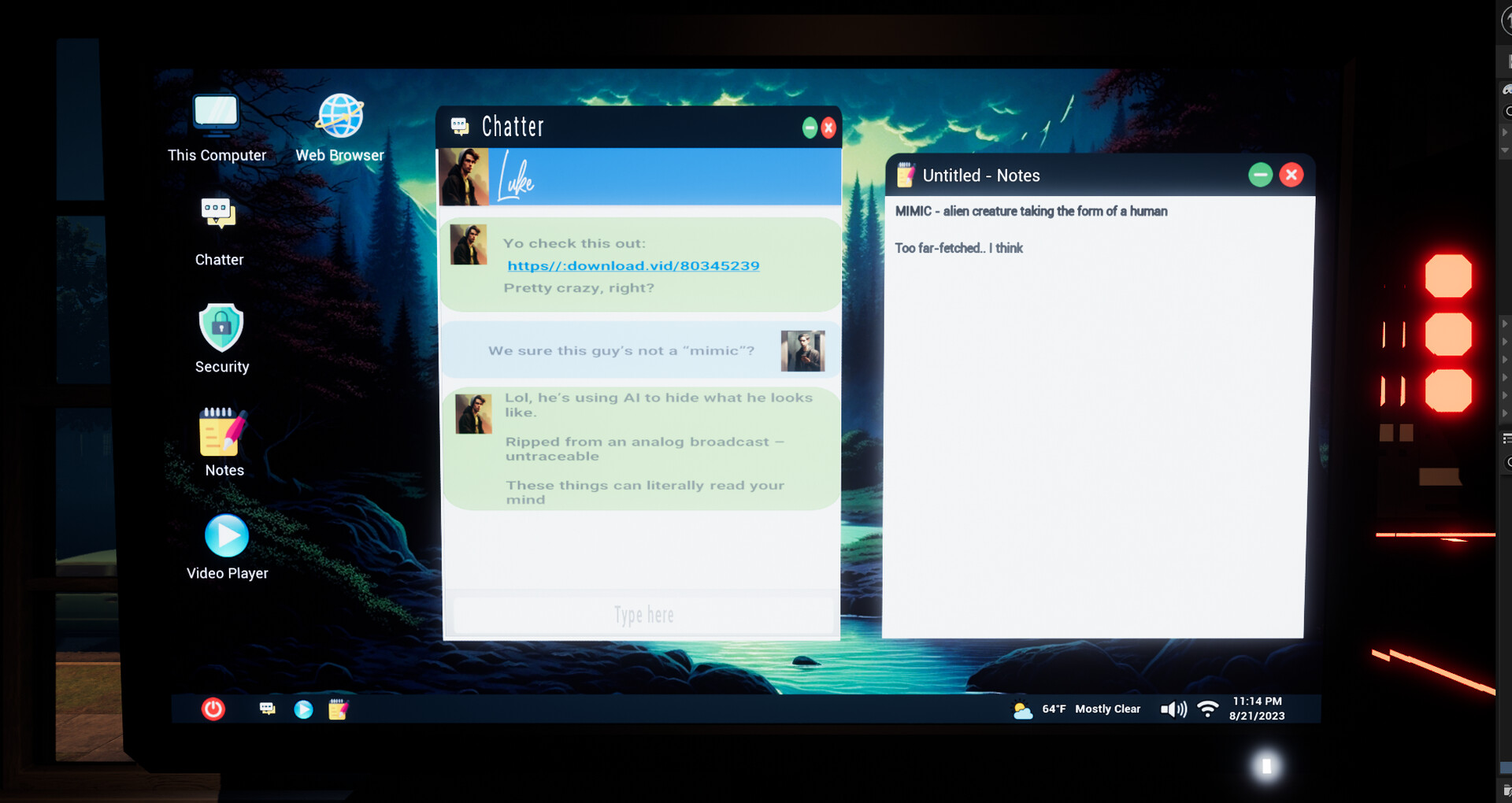Minimize the Chatter window
Viewport: 1512px width, 803px height.
tap(810, 127)
